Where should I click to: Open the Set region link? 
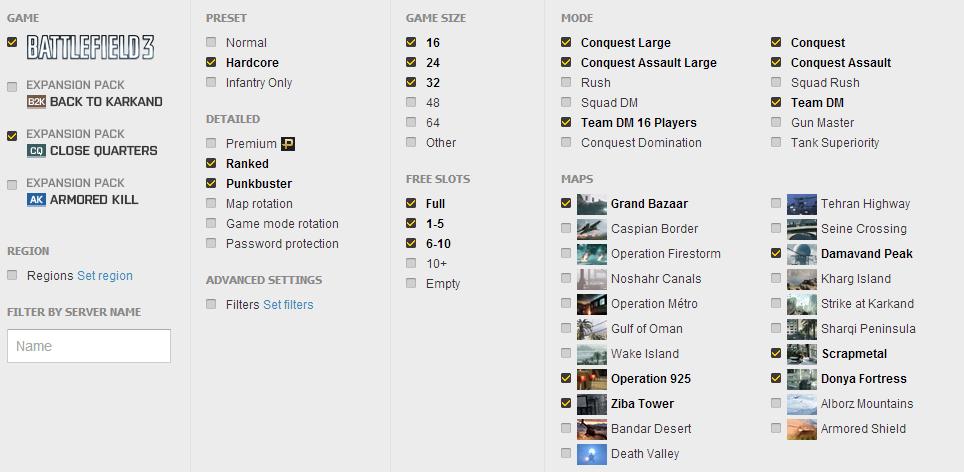105,276
